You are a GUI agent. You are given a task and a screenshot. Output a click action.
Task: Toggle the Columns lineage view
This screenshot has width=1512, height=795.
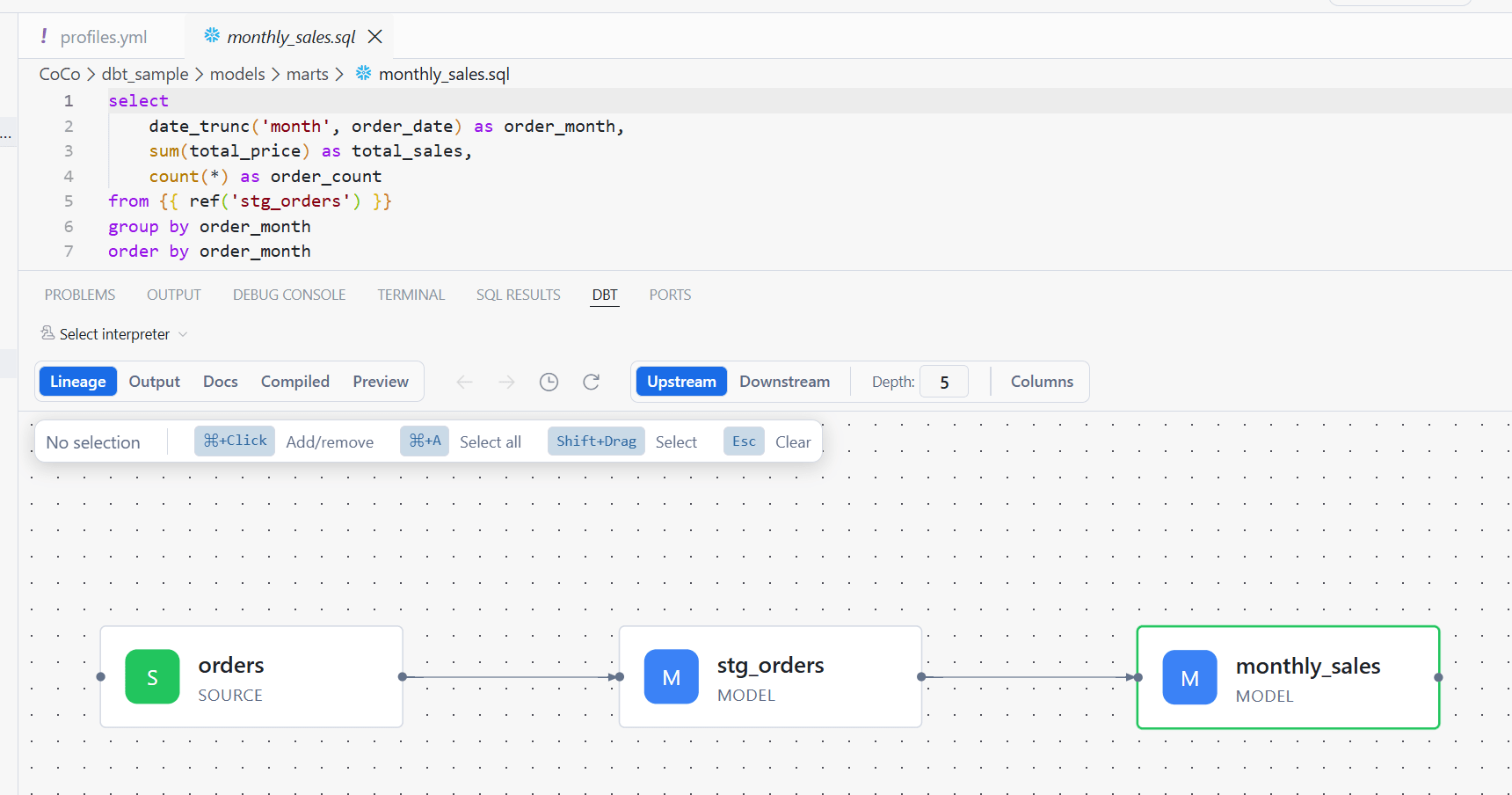[x=1042, y=382]
